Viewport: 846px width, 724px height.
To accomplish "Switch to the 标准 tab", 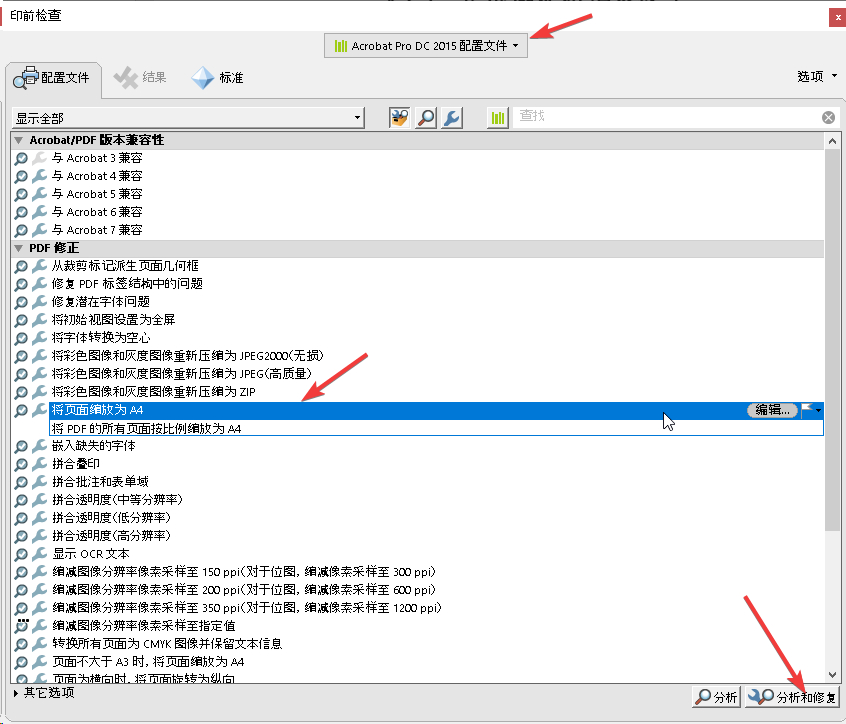I will click(218, 78).
